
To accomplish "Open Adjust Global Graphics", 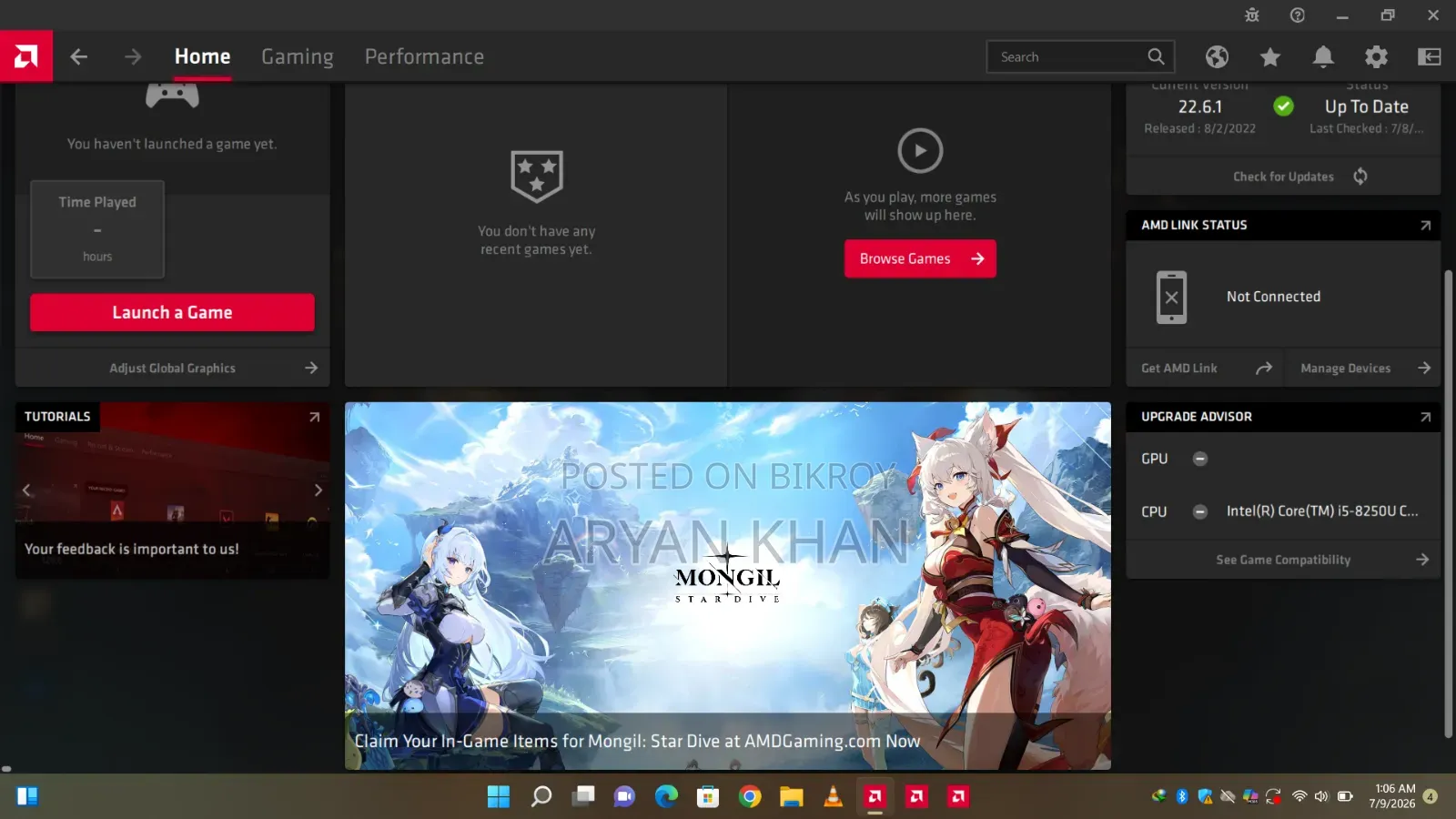I will (x=173, y=368).
